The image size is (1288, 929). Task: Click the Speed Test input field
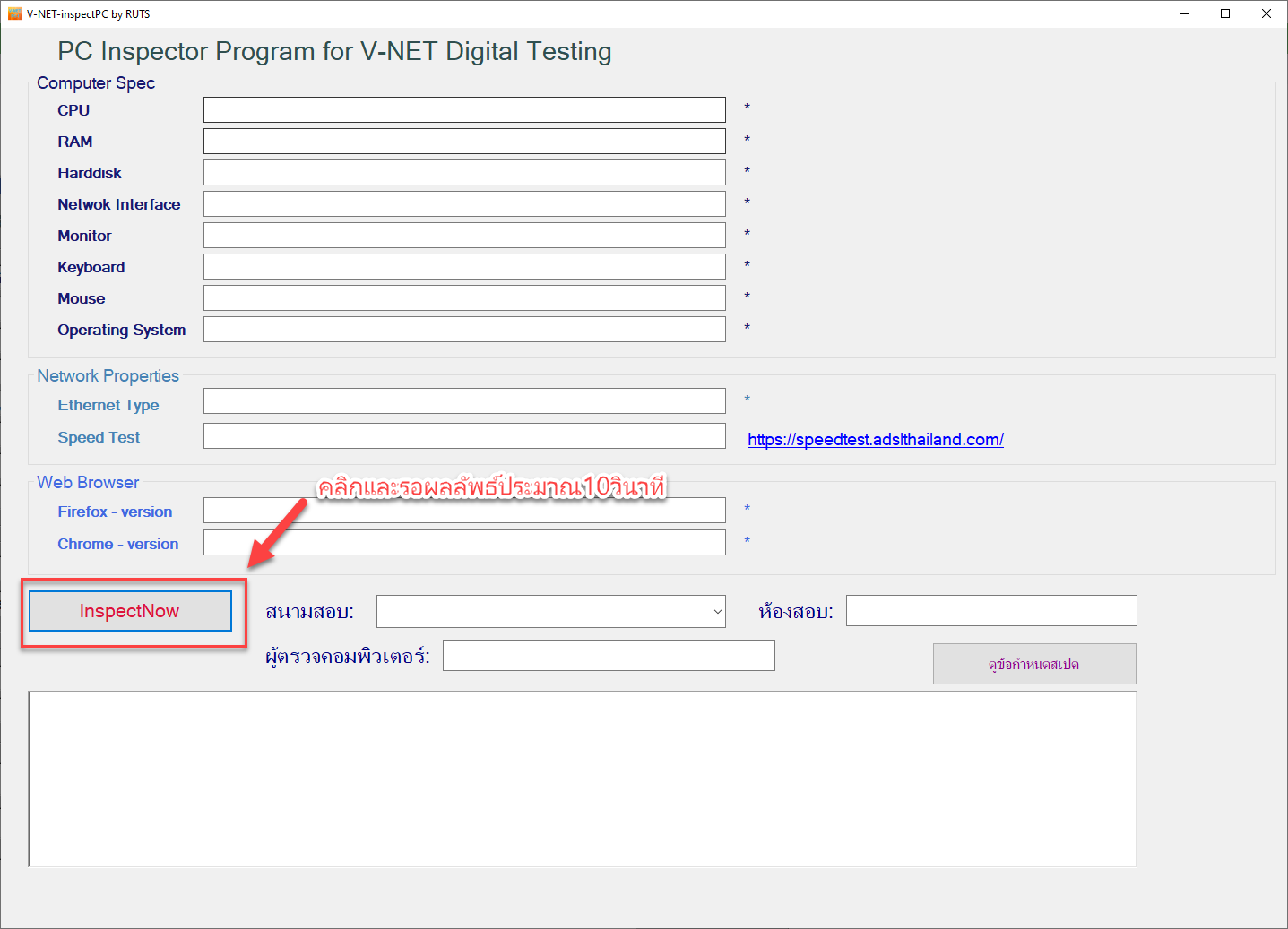463,435
